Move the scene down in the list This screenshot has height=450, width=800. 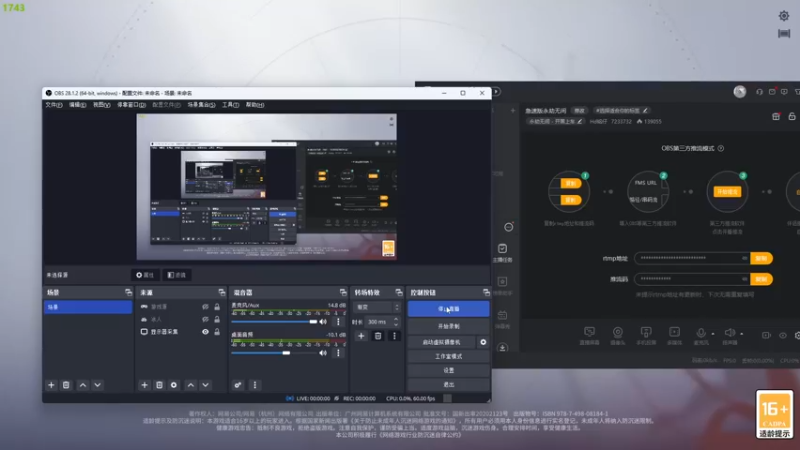(97, 385)
